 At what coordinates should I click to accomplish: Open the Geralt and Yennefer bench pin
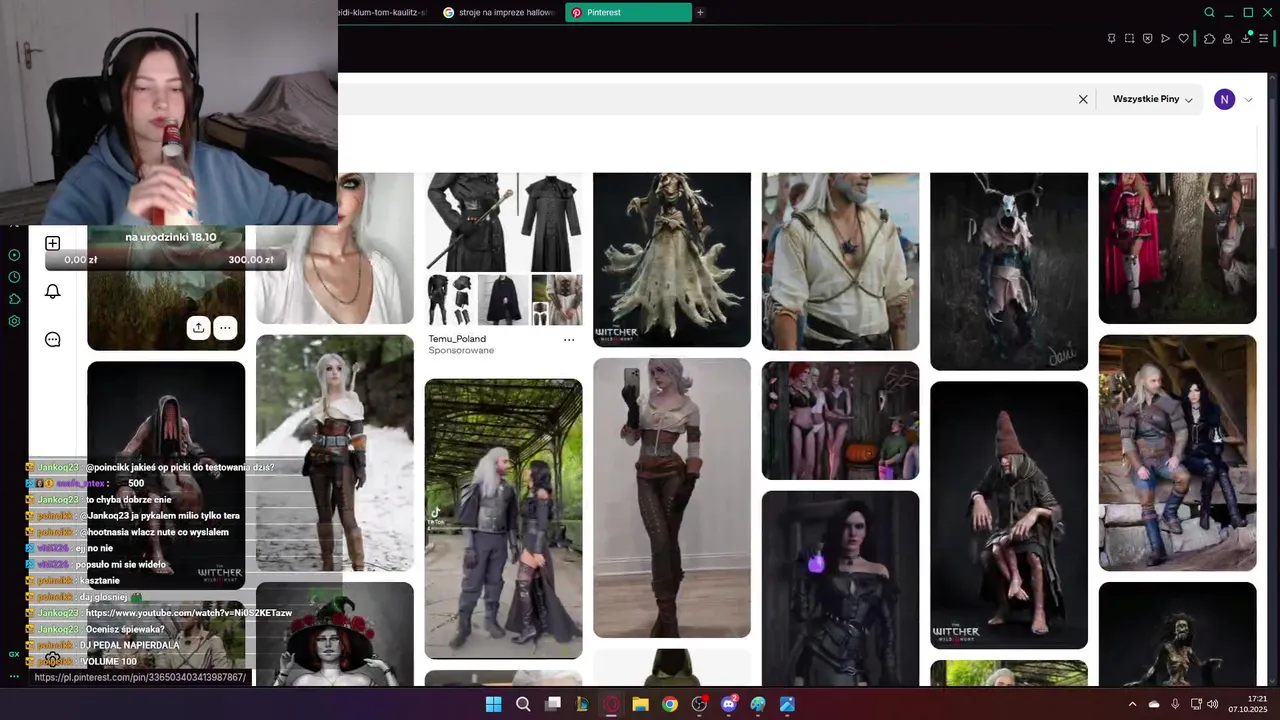click(1177, 453)
